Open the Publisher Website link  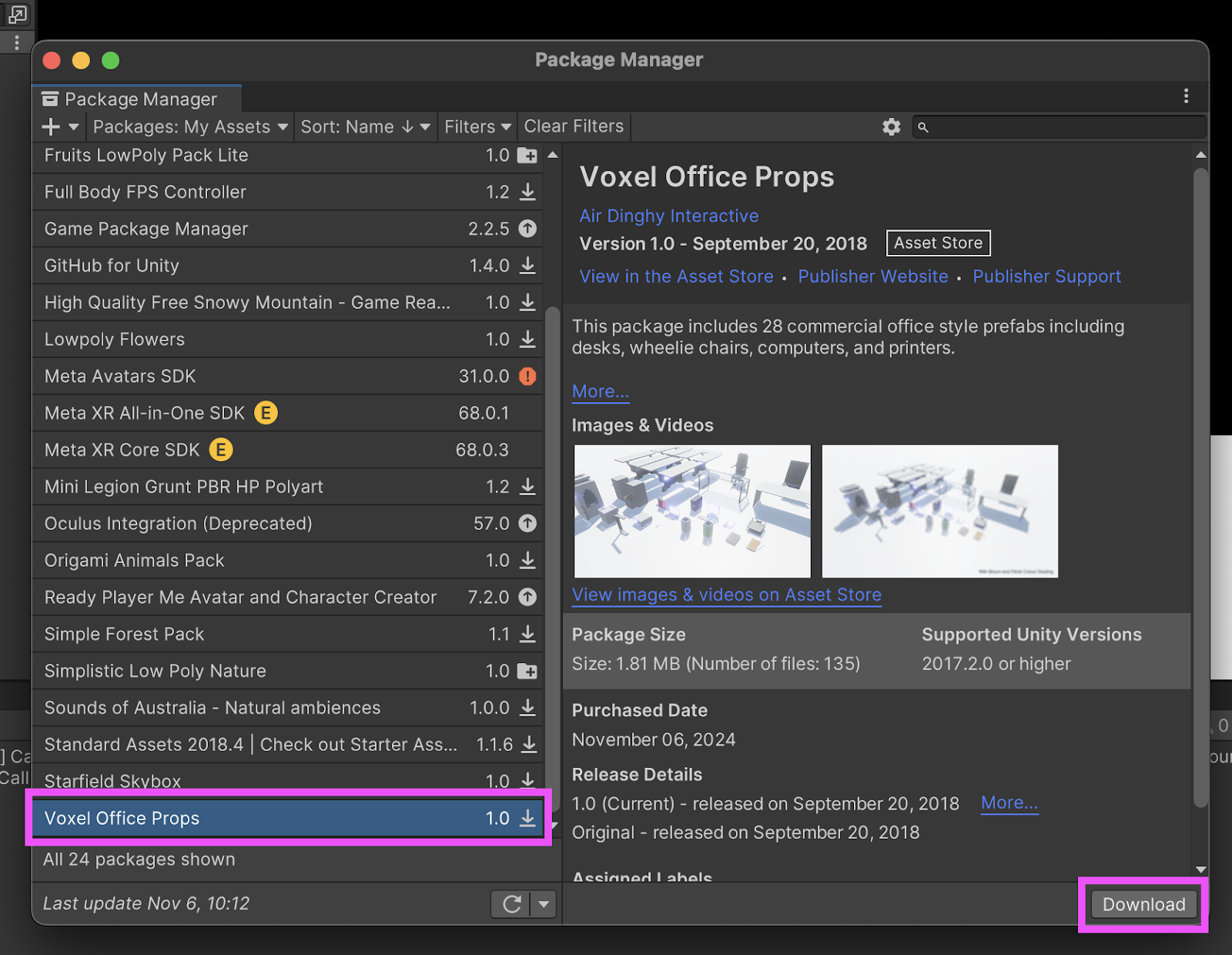pyautogui.click(x=873, y=276)
